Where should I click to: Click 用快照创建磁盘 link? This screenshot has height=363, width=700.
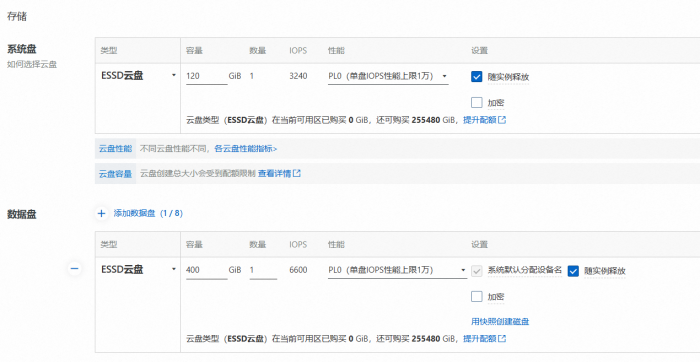(500, 321)
